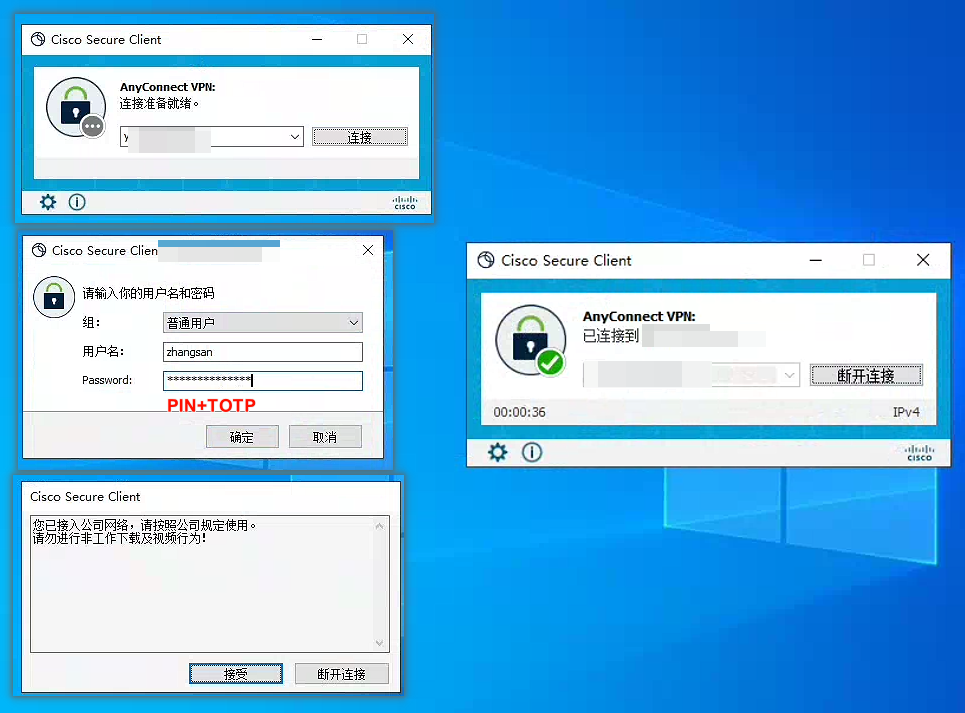
Task: Close the connected Cisco Secure Client window
Action: (x=923, y=260)
